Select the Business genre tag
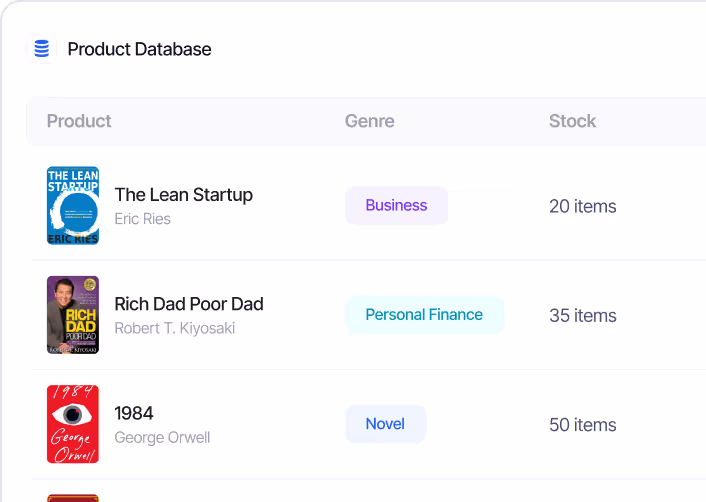706x502 pixels. [x=396, y=205]
